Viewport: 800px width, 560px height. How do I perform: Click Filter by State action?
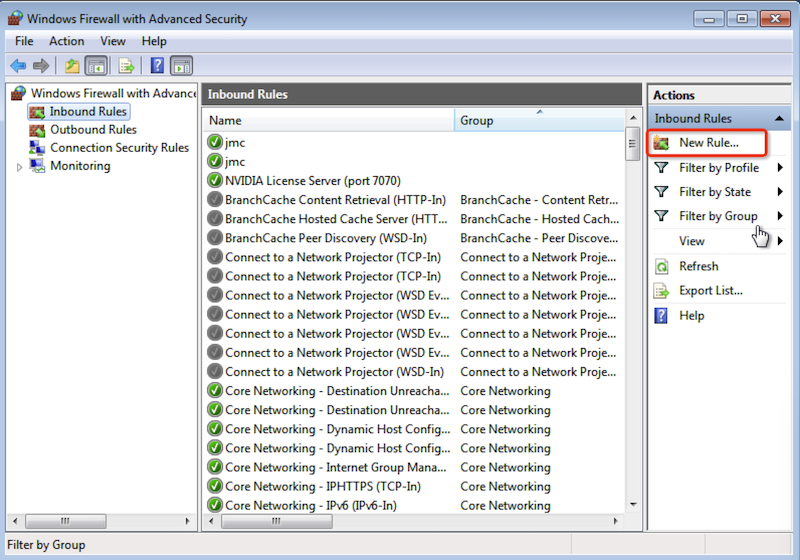[715, 192]
